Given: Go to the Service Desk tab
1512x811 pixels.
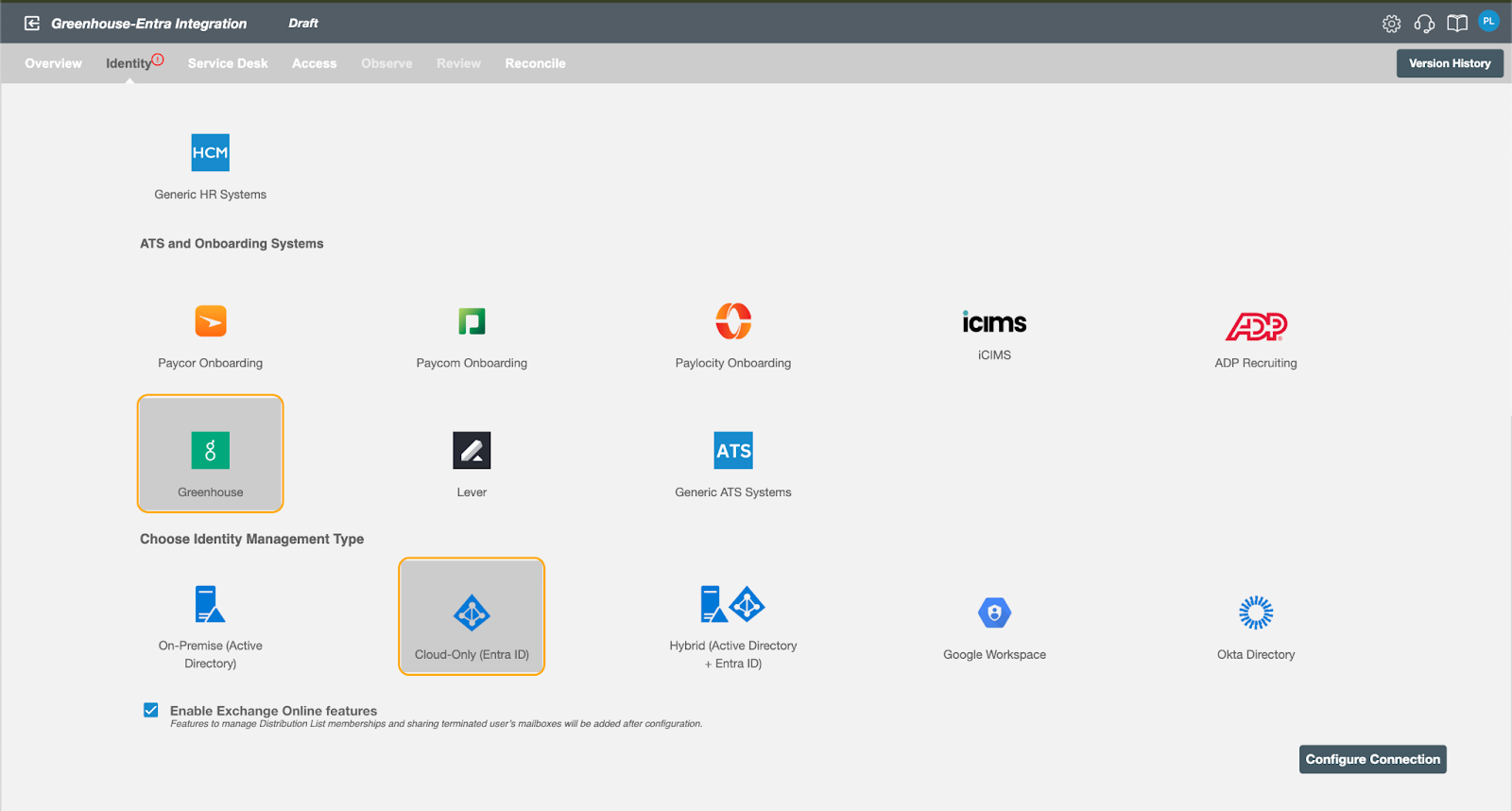Looking at the screenshot, I should [x=228, y=63].
